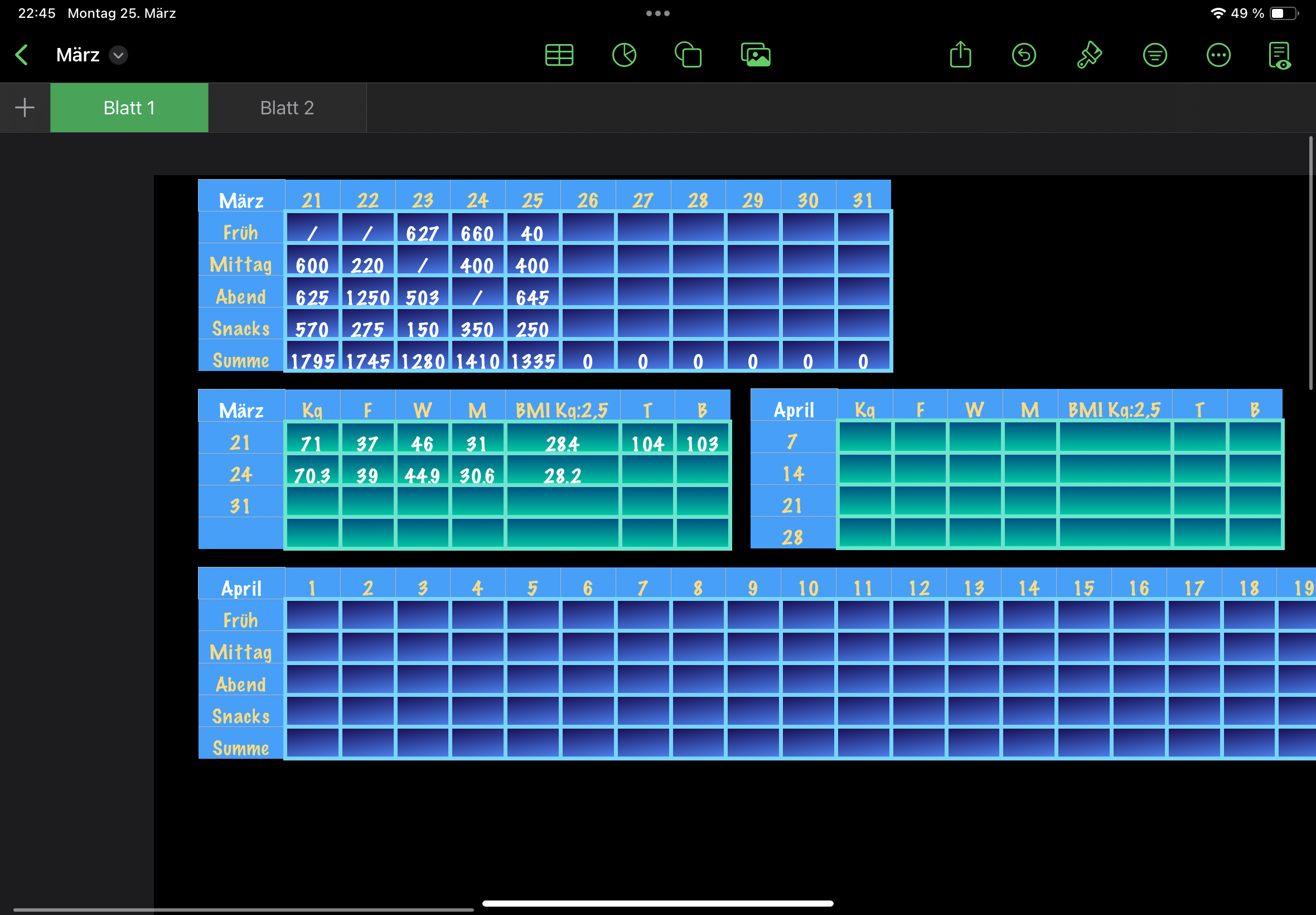The image size is (1316, 915).
Task: Add a new sheet with plus button
Action: pyautogui.click(x=25, y=107)
